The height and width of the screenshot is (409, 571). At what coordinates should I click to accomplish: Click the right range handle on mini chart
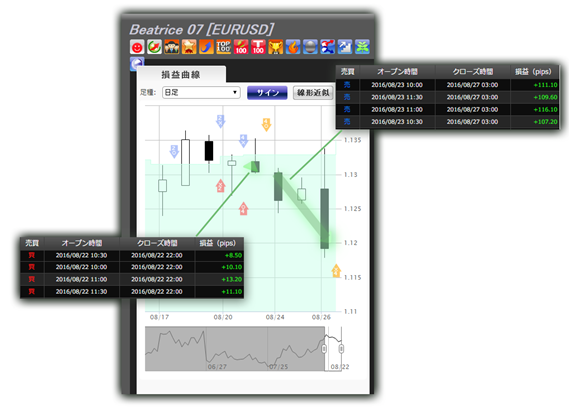pos(341,349)
